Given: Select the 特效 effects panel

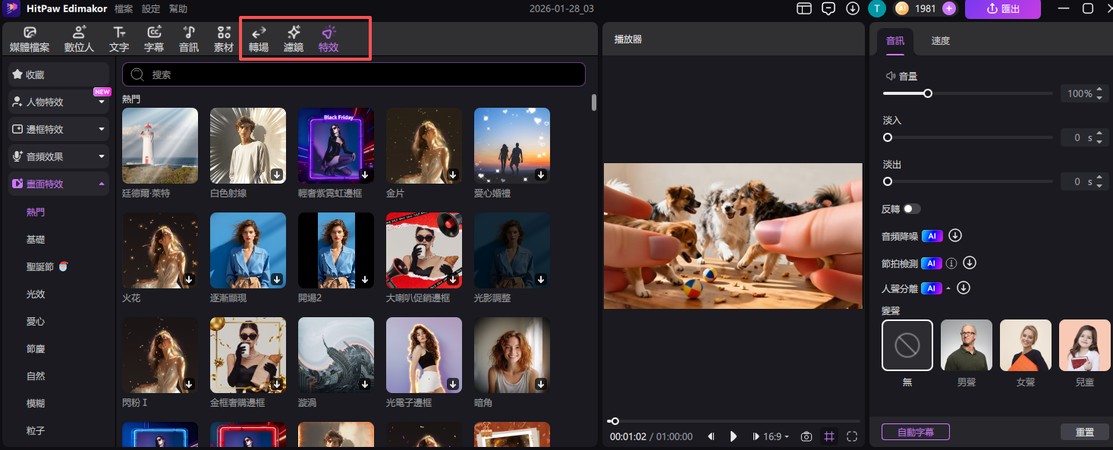Looking at the screenshot, I should coord(328,39).
